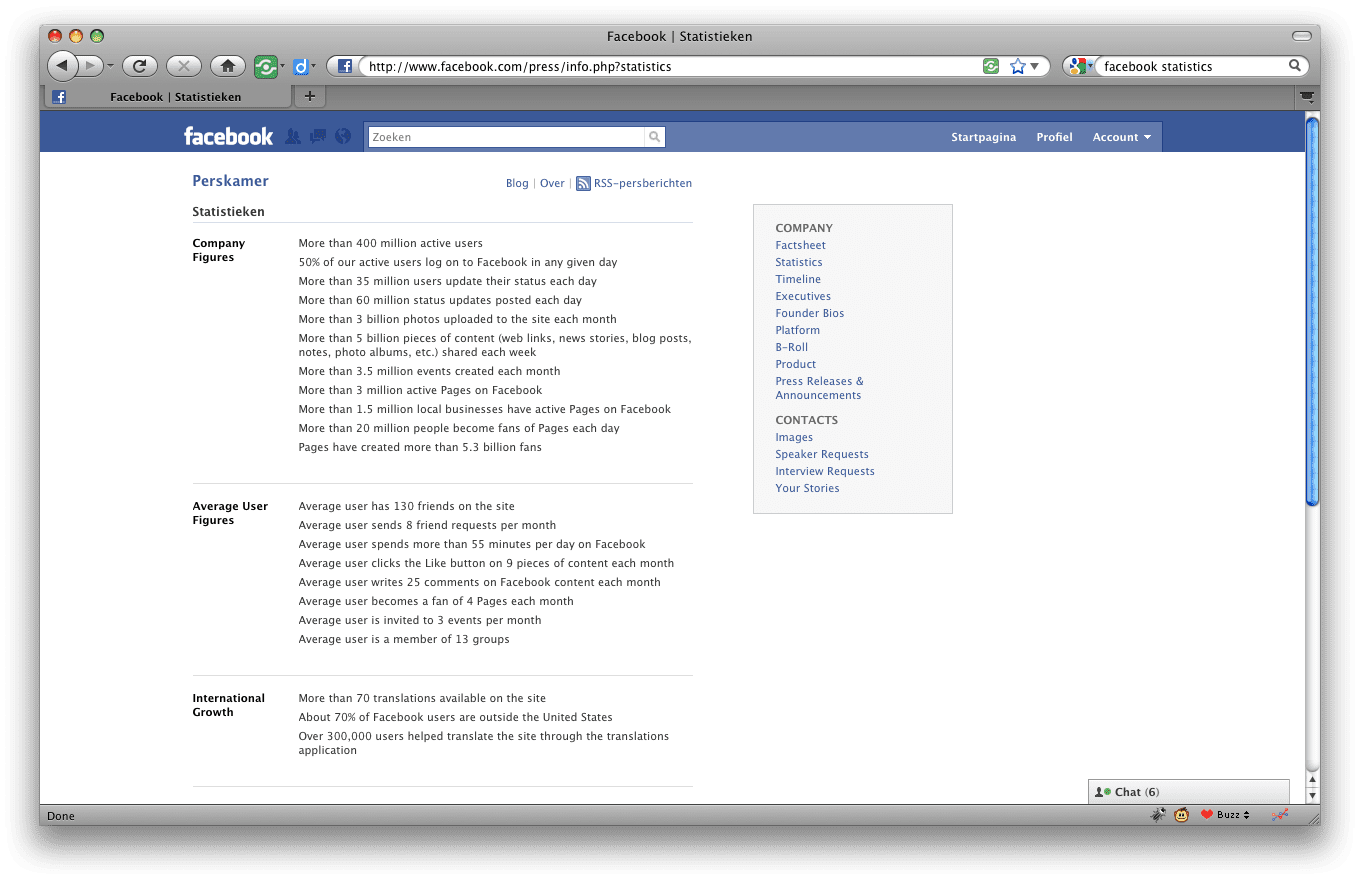The width and height of the screenshot is (1360, 880).
Task: Open Profiel in Facebook header
Action: [1054, 137]
